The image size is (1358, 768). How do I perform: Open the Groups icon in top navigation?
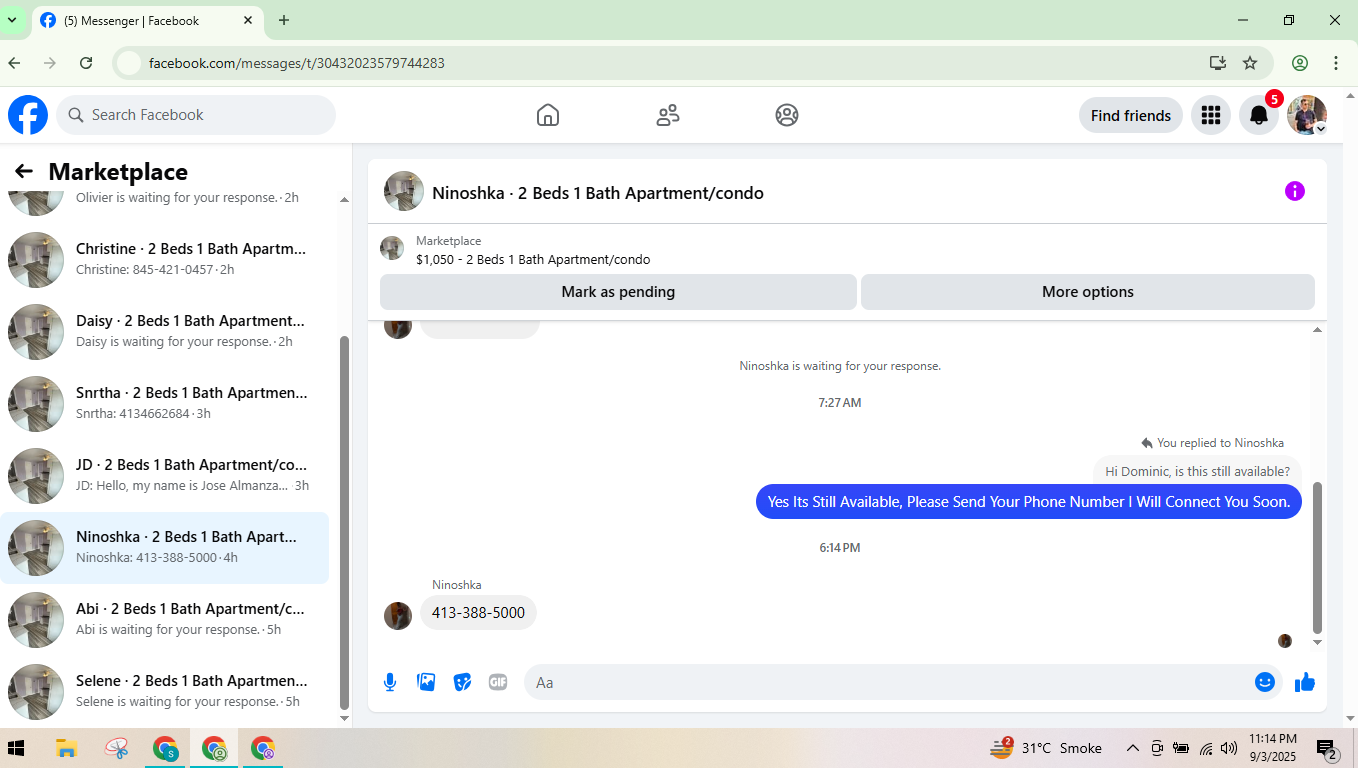click(787, 115)
